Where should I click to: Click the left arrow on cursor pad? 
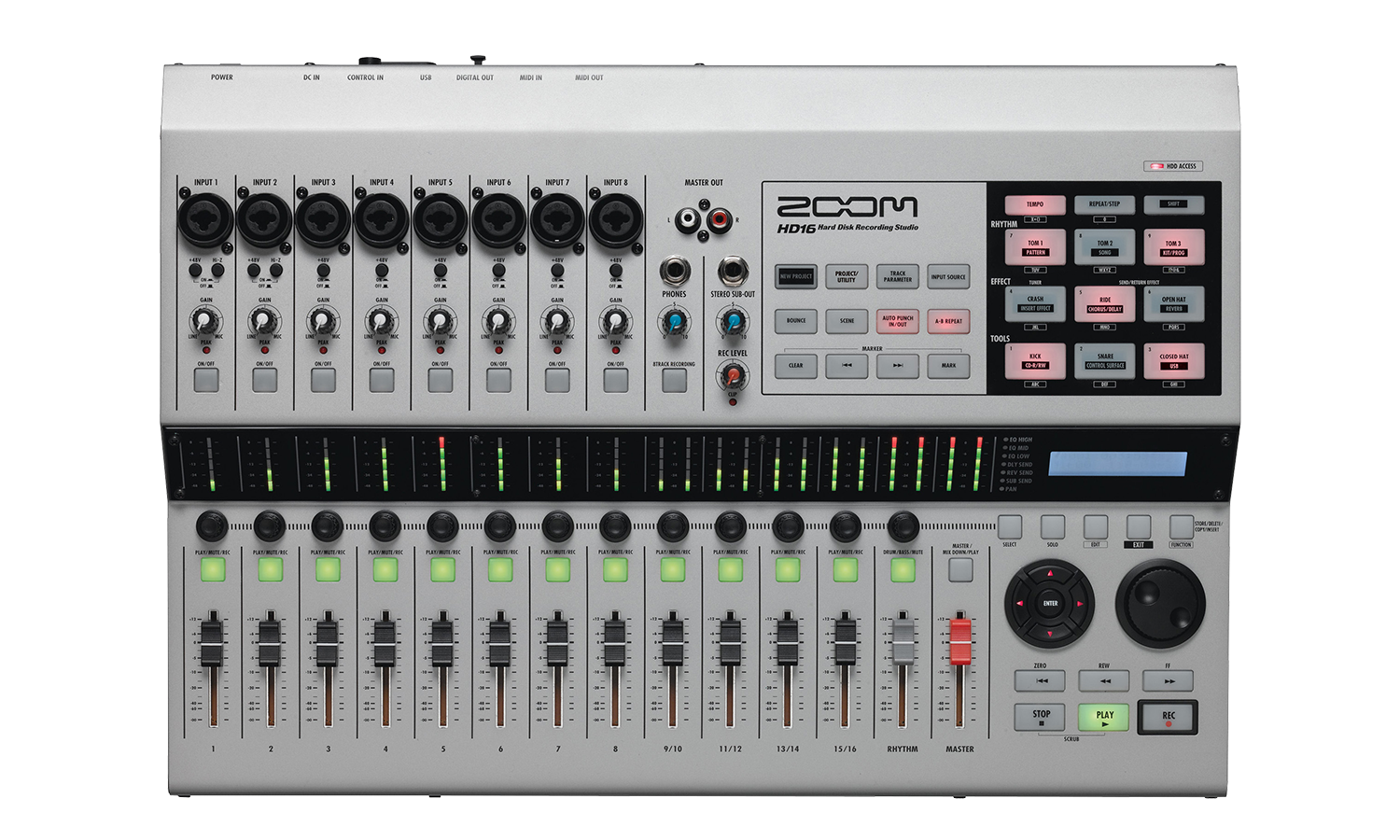[x=1020, y=604]
